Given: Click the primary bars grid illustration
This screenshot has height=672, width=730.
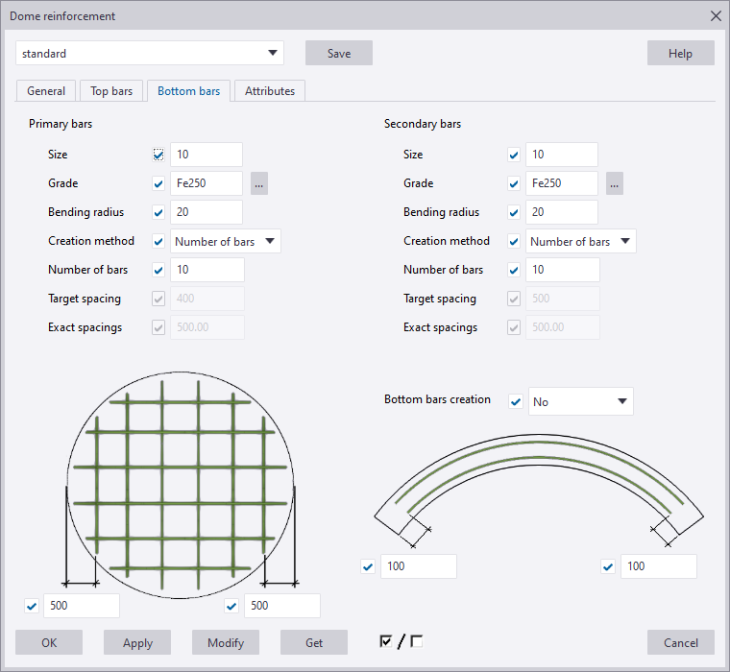Looking at the screenshot, I should pos(180,483).
